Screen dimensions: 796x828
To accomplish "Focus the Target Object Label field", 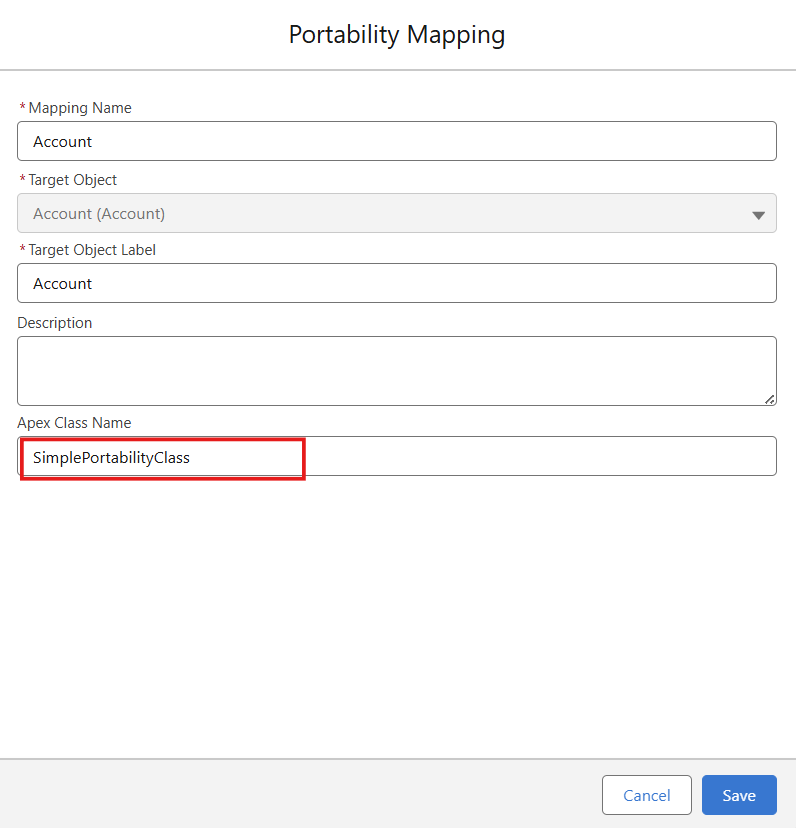I will click(x=396, y=283).
